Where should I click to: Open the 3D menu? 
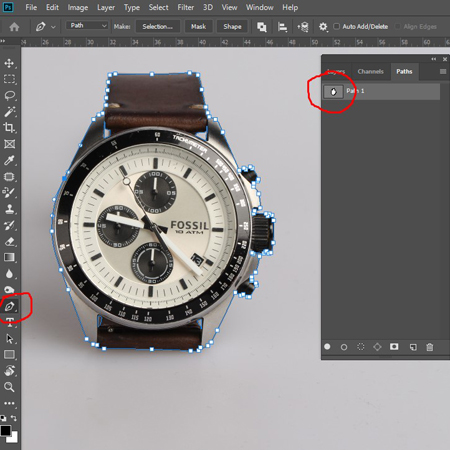208,7
